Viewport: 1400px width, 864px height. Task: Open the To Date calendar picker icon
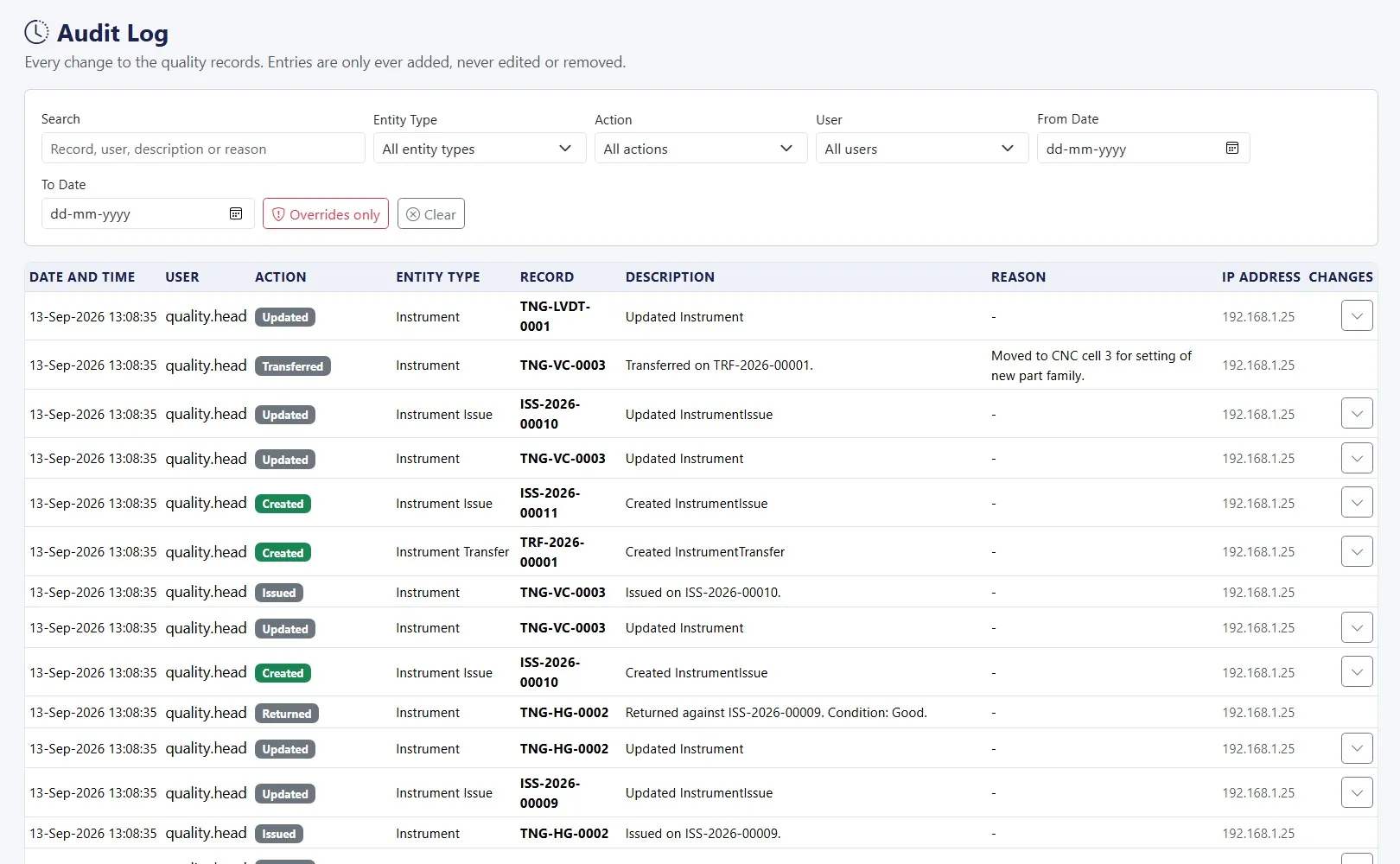(x=236, y=213)
